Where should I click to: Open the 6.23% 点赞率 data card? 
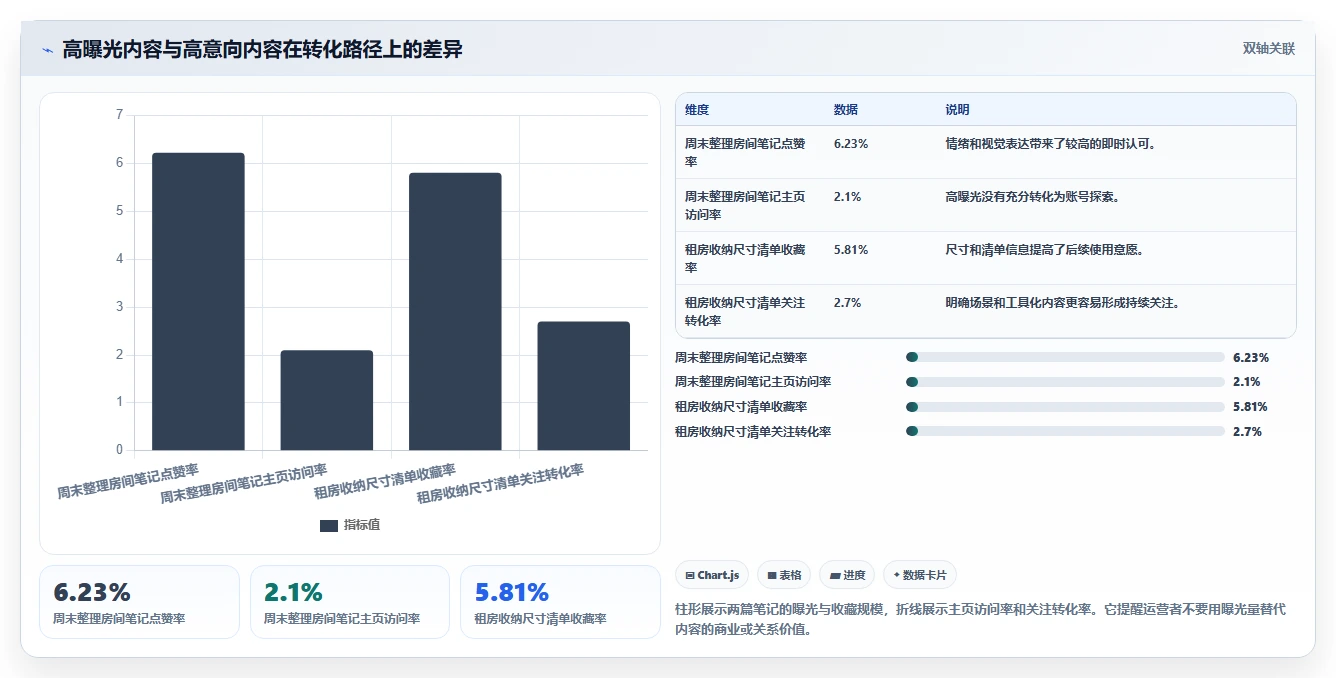[140, 602]
